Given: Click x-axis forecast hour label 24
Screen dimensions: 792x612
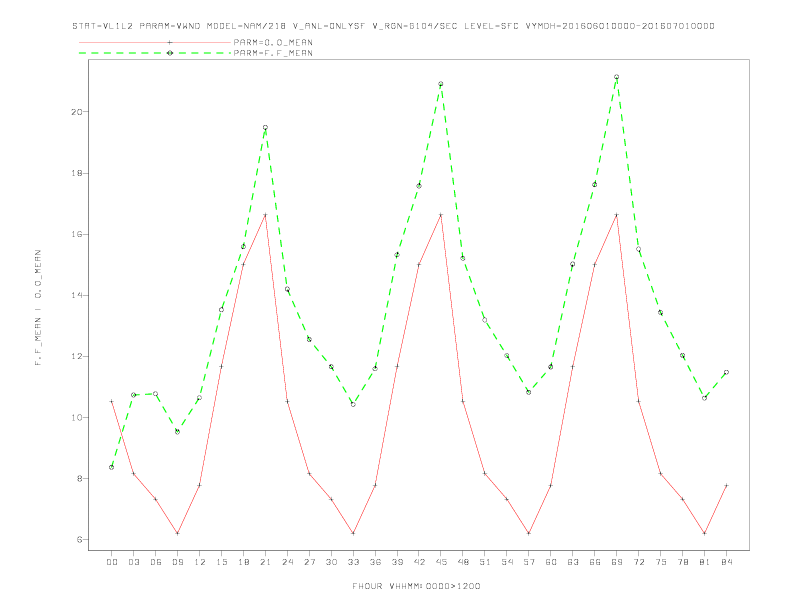Looking at the screenshot, I should [287, 562].
